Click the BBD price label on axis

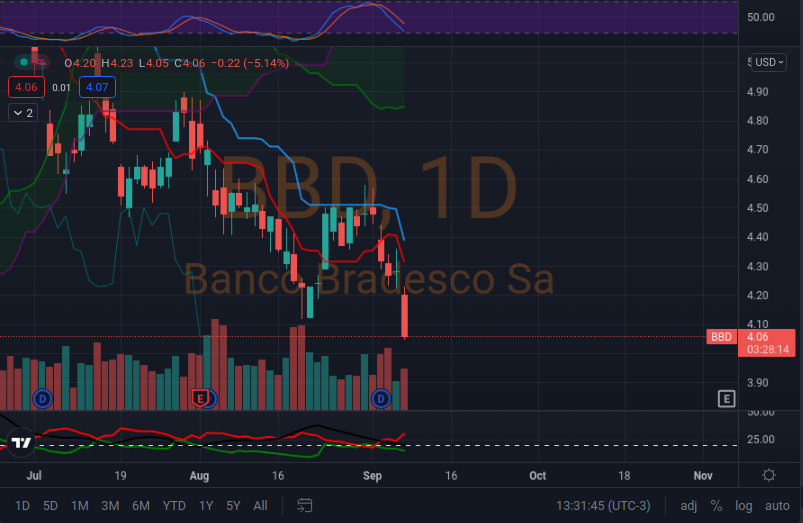pos(721,337)
